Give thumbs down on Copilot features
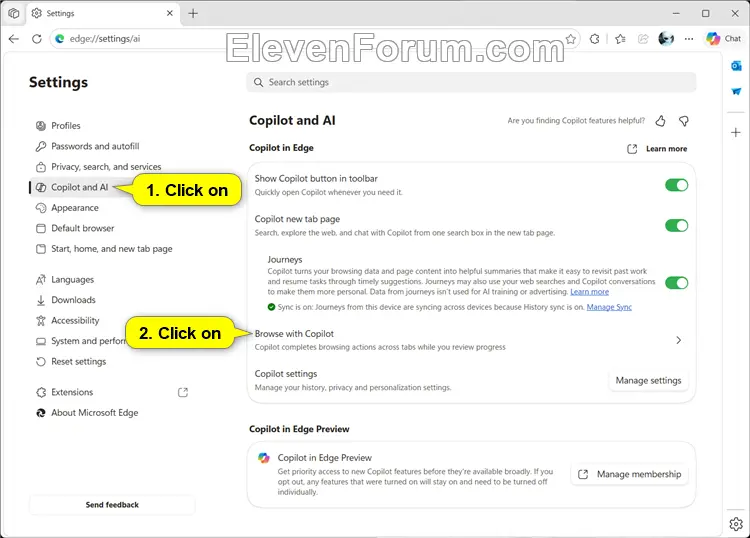The height and width of the screenshot is (538, 750). 684,121
